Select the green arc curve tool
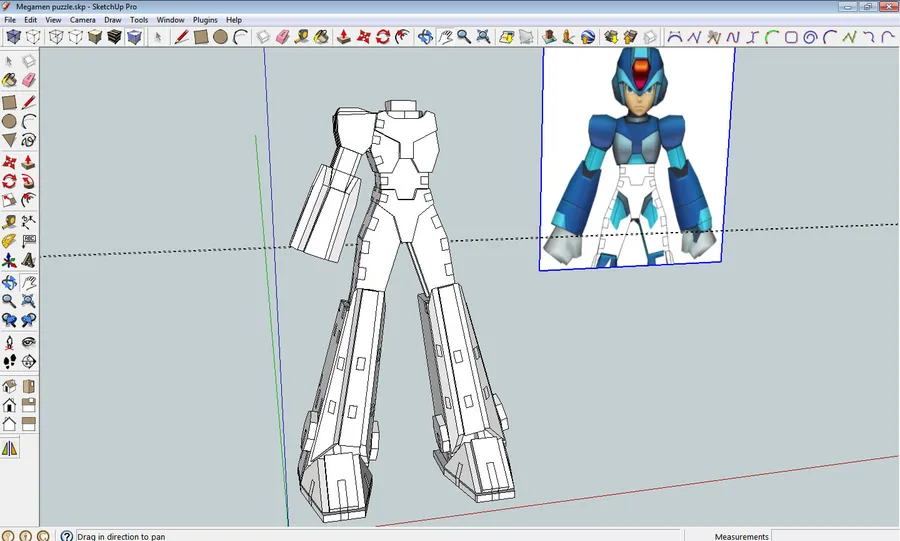Screen dimensions: 900x541 [x=771, y=37]
